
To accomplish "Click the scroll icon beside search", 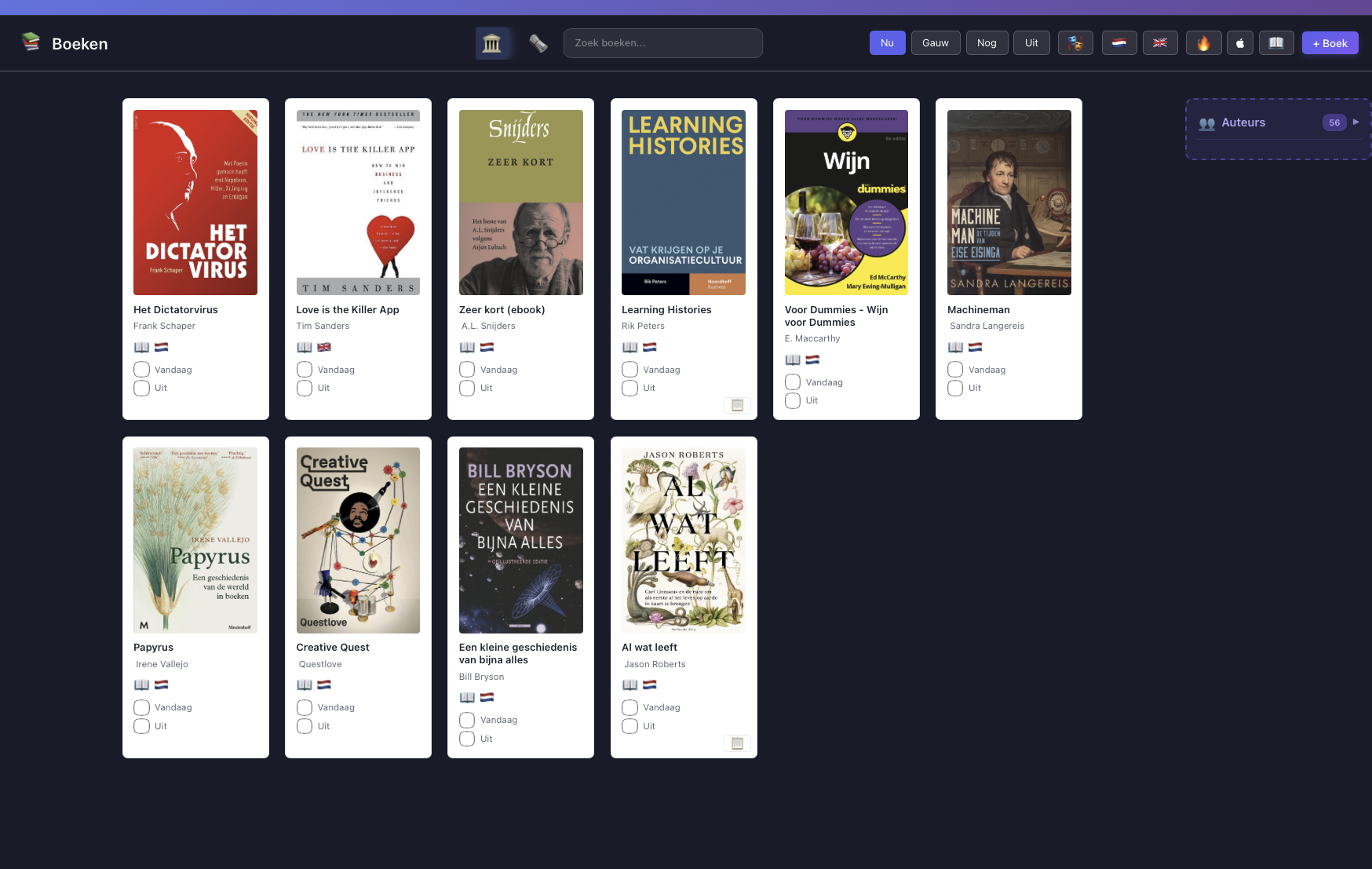I will [x=538, y=43].
